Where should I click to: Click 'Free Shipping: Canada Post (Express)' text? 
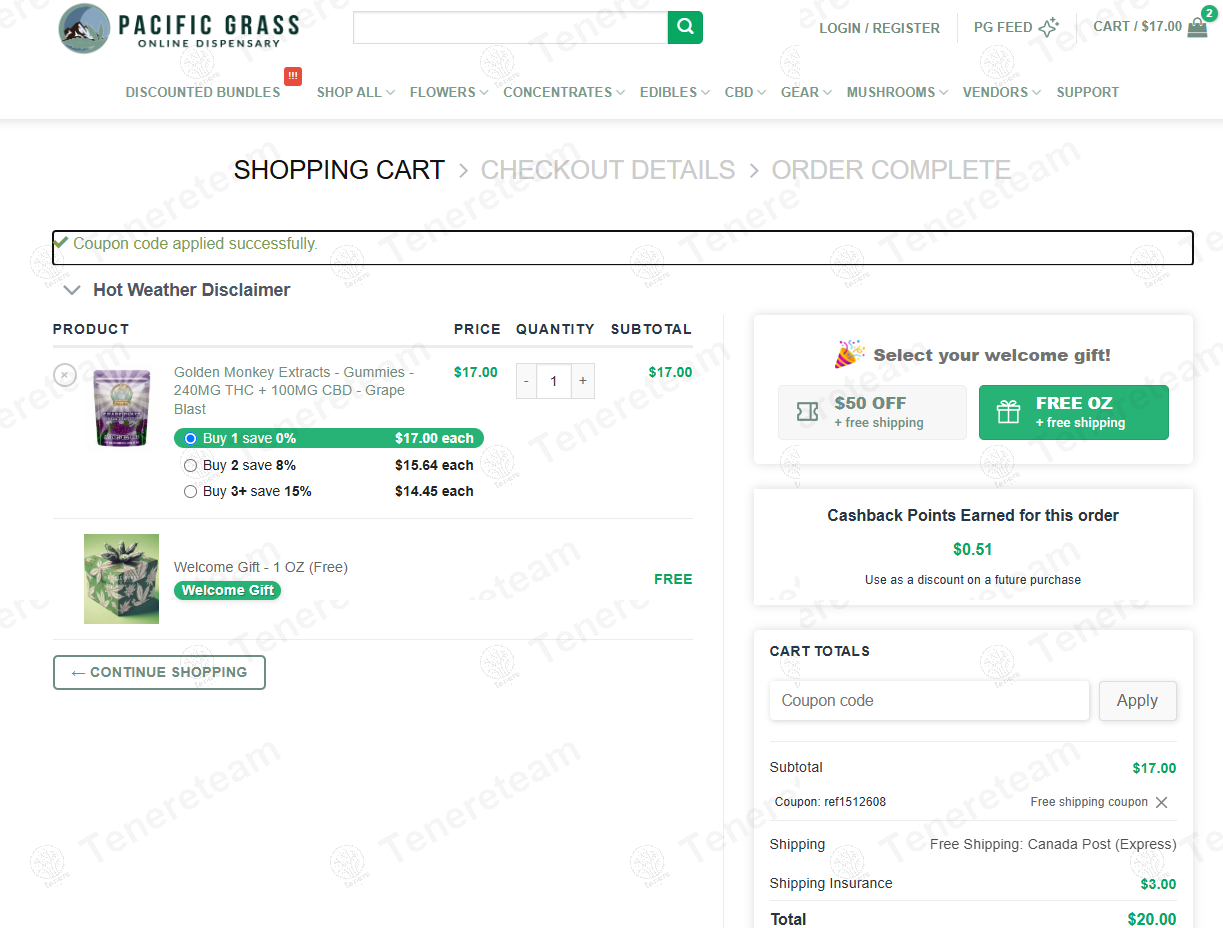tap(1053, 844)
